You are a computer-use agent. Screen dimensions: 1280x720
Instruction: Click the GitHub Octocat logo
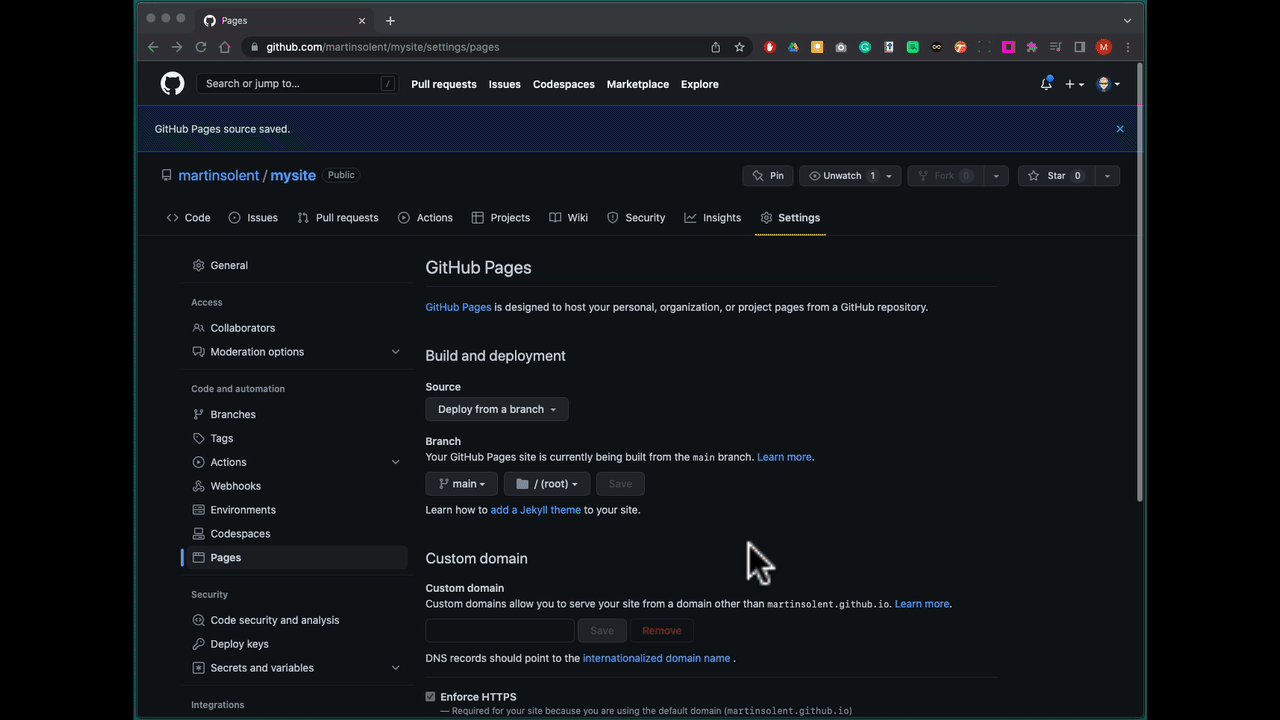pyautogui.click(x=172, y=84)
